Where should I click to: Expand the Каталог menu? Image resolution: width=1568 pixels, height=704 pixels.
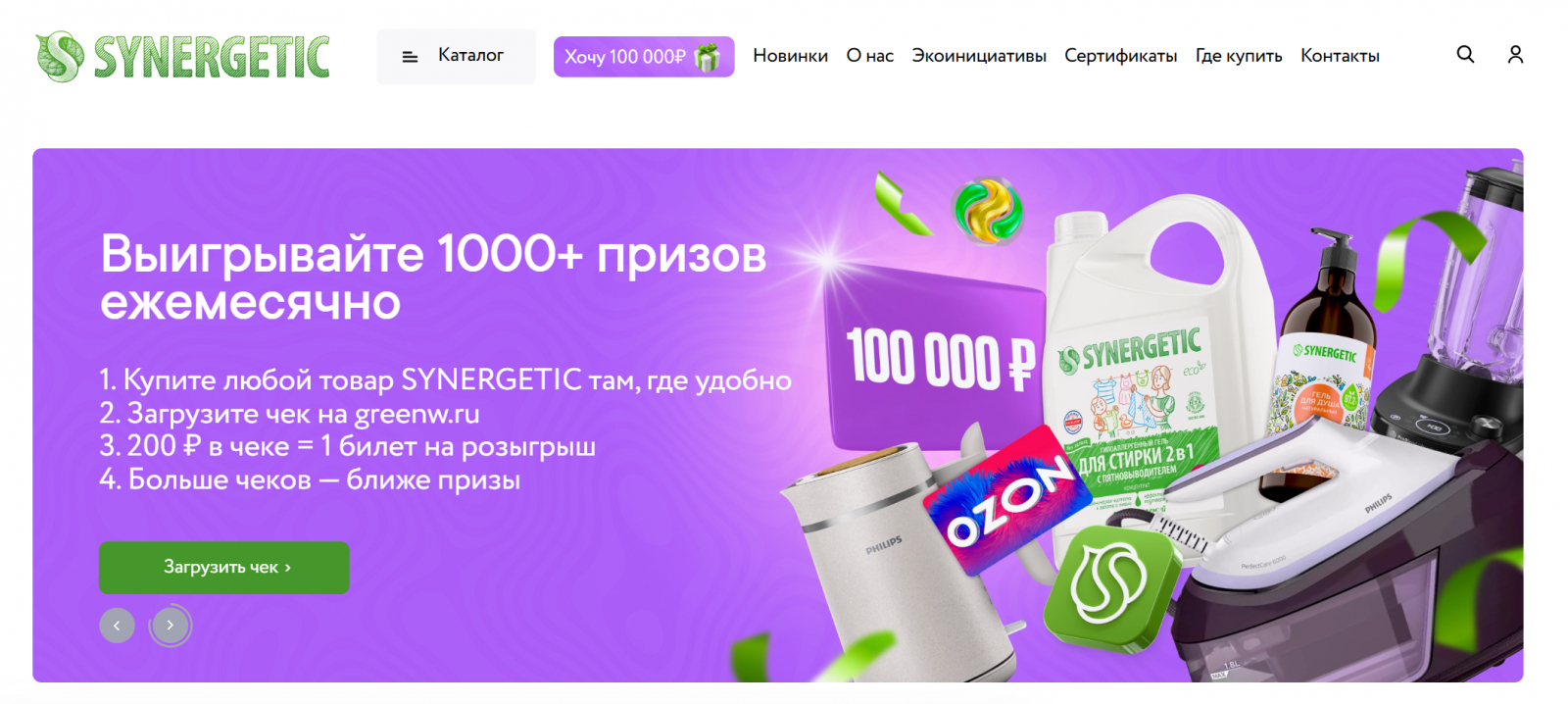pos(457,56)
